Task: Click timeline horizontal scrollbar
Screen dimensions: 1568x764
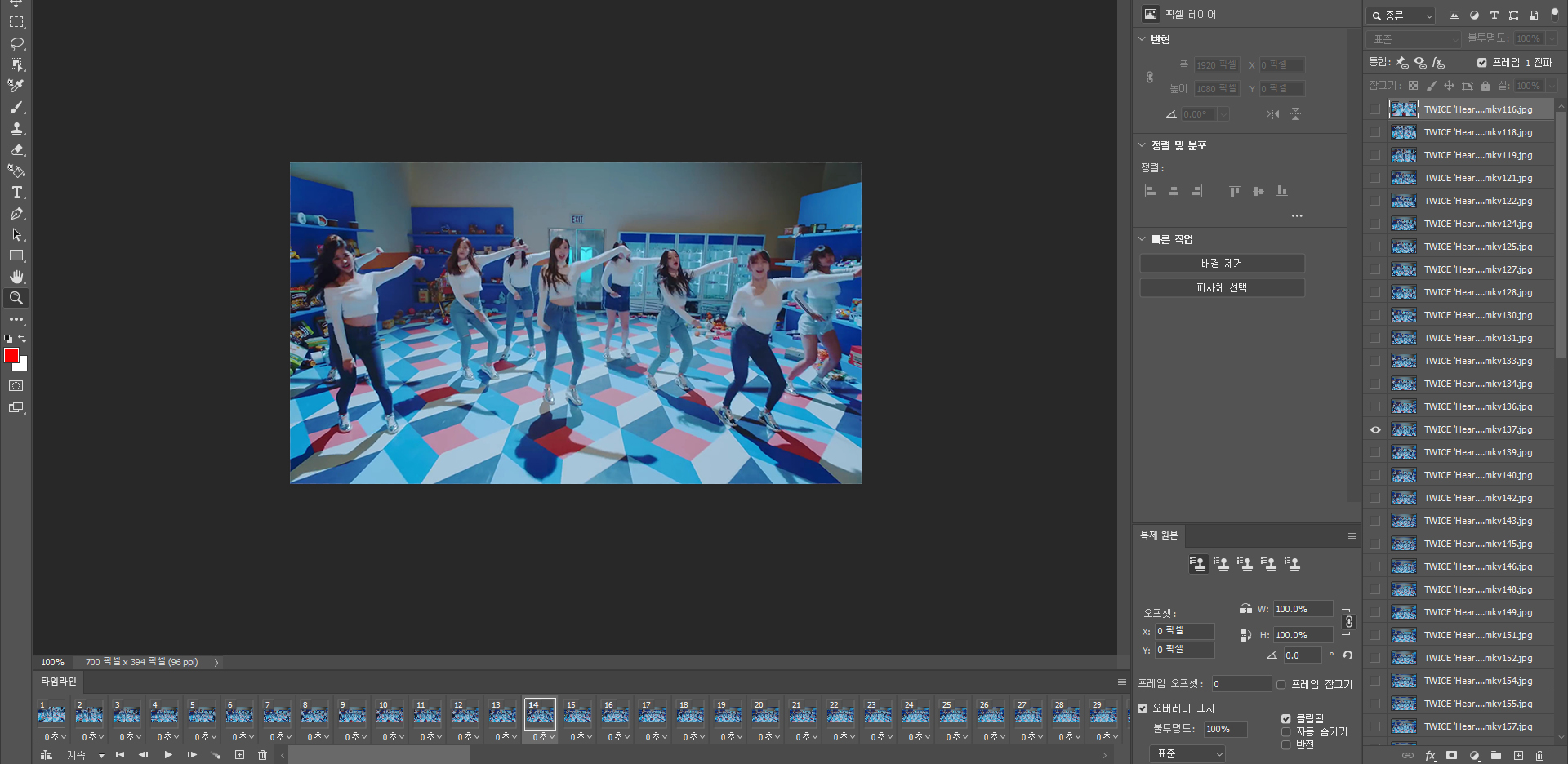Action: (x=379, y=755)
